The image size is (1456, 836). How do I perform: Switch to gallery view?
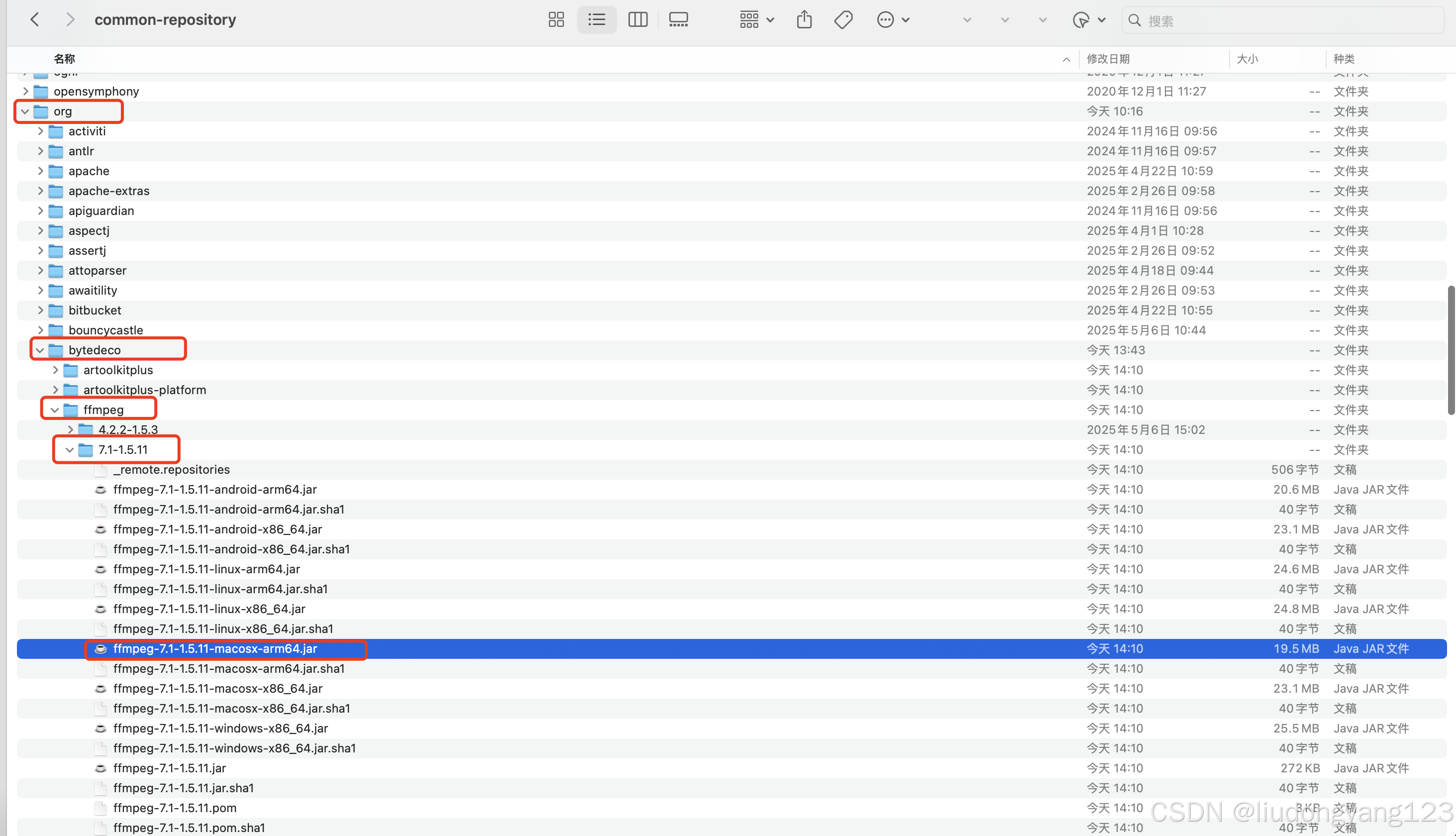[678, 20]
